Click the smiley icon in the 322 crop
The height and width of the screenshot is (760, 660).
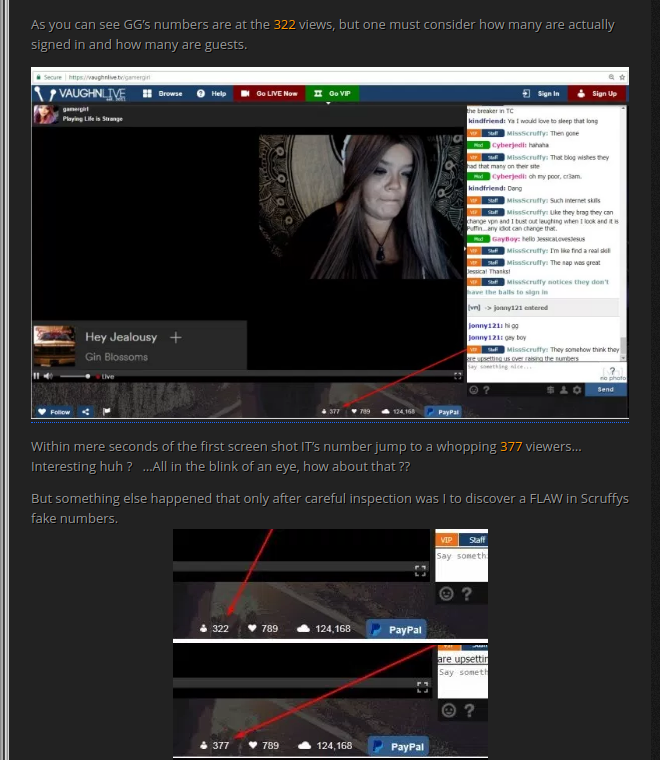pos(446,593)
